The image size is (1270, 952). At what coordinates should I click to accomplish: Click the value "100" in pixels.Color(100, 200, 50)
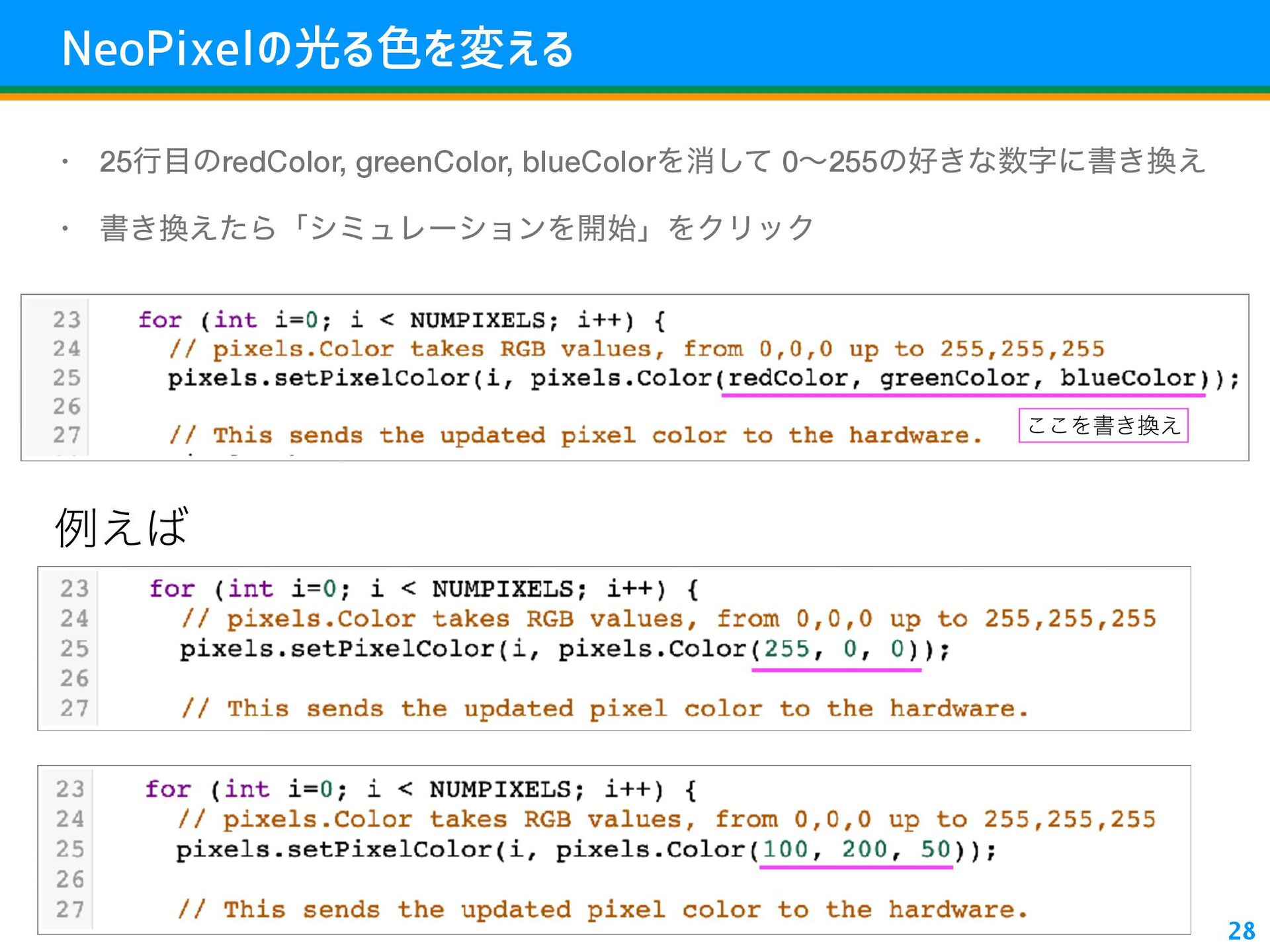[x=786, y=850]
